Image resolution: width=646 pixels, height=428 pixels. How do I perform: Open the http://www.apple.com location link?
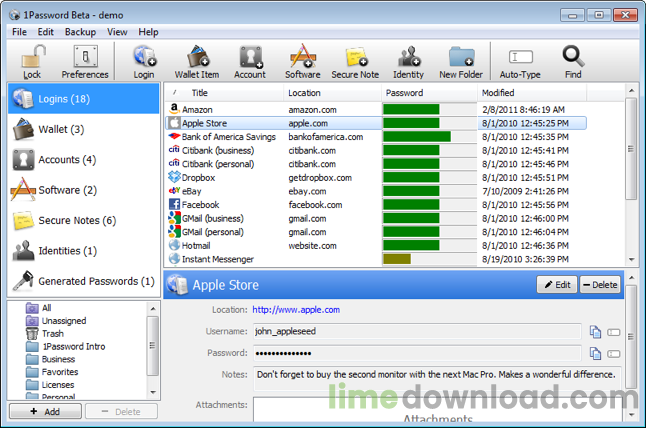295,310
